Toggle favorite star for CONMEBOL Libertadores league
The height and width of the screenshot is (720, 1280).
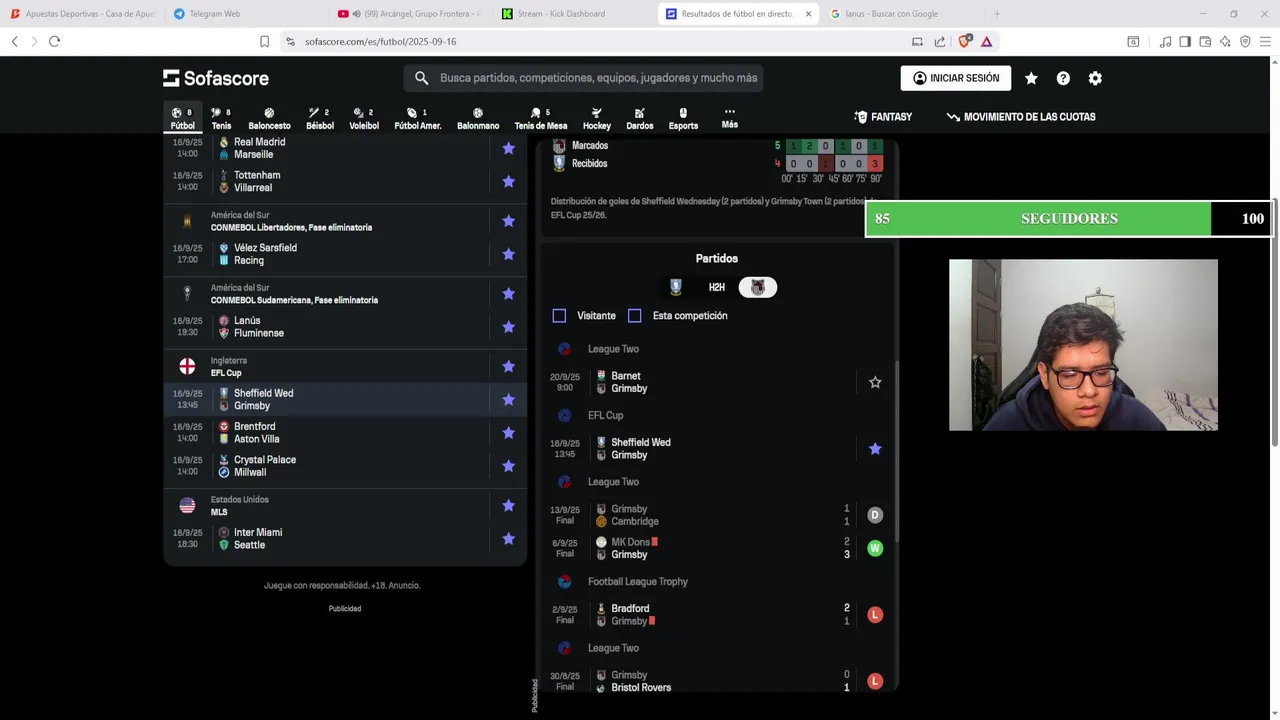(508, 221)
